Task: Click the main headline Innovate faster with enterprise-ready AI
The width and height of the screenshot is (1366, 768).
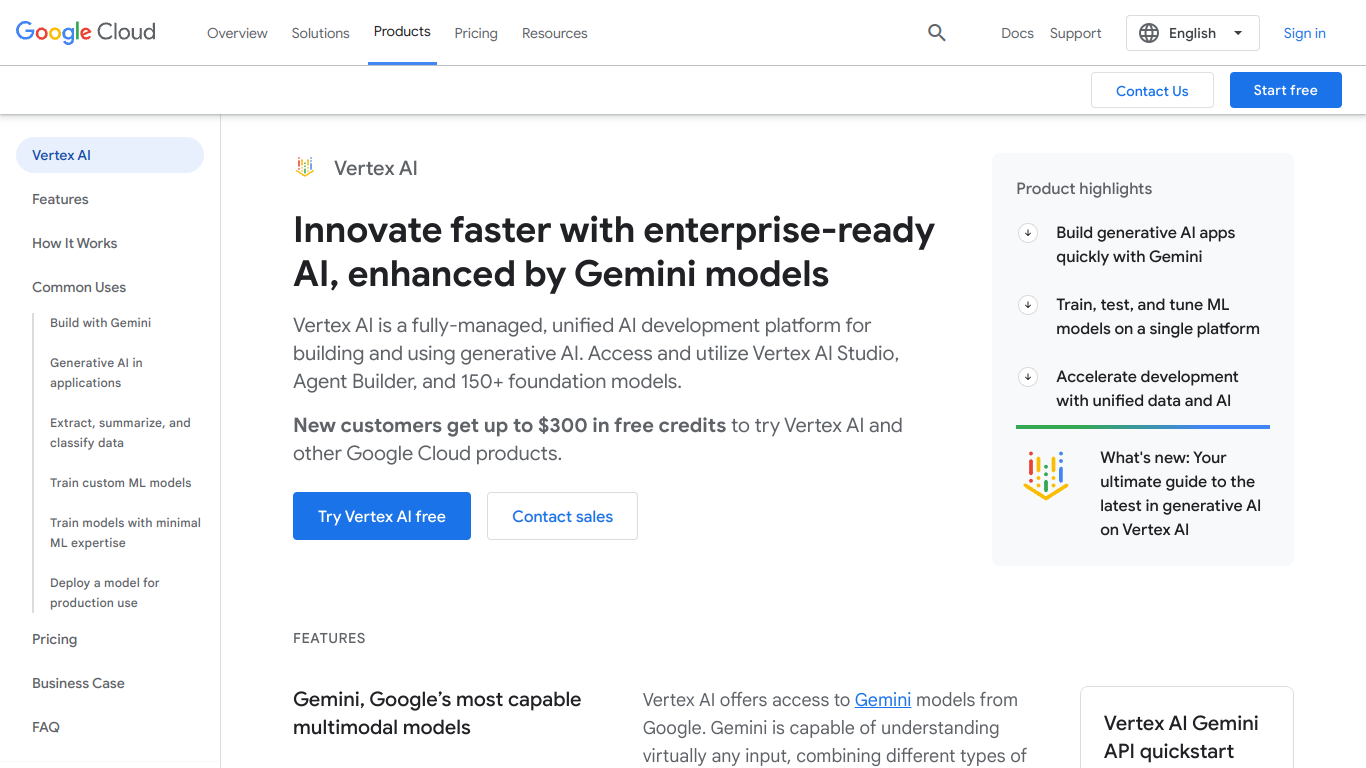Action: pyautogui.click(x=614, y=252)
